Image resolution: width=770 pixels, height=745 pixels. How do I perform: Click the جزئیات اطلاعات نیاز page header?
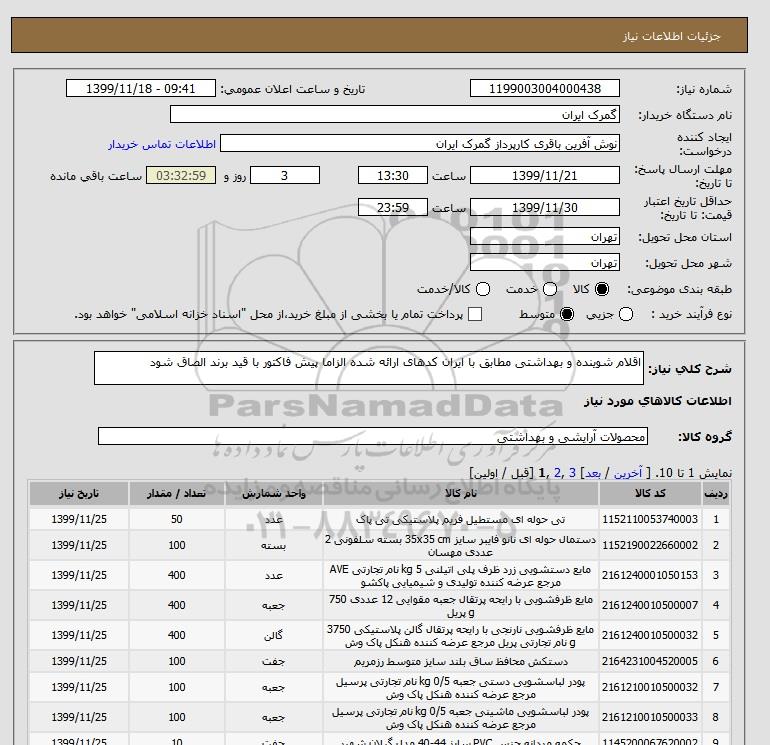pyautogui.click(x=671, y=36)
